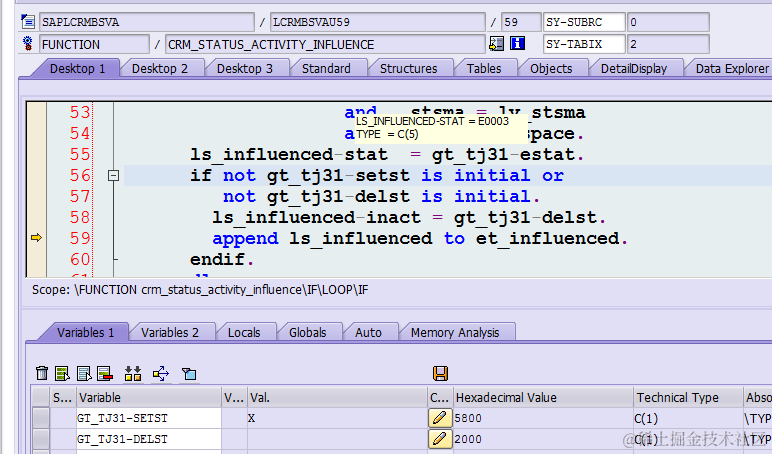Select the row marker for GT_TJ31-SETST
Screen dimensions: 772x454
coord(41,418)
